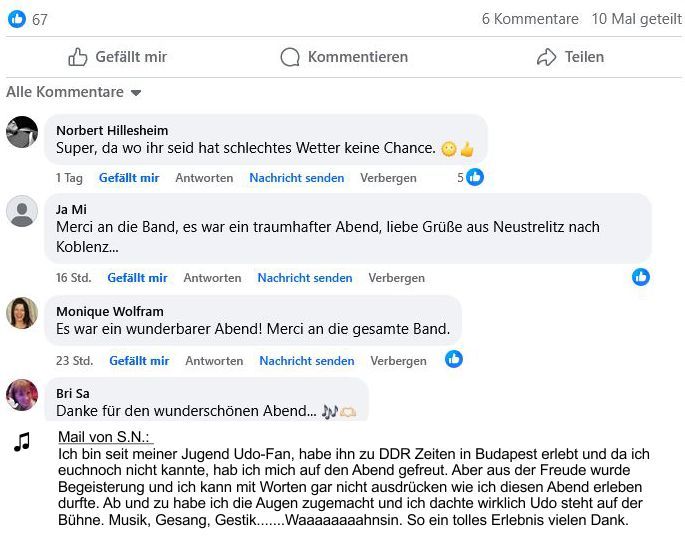Toggle Gefällt mir on Norbert's comment

click(129, 178)
